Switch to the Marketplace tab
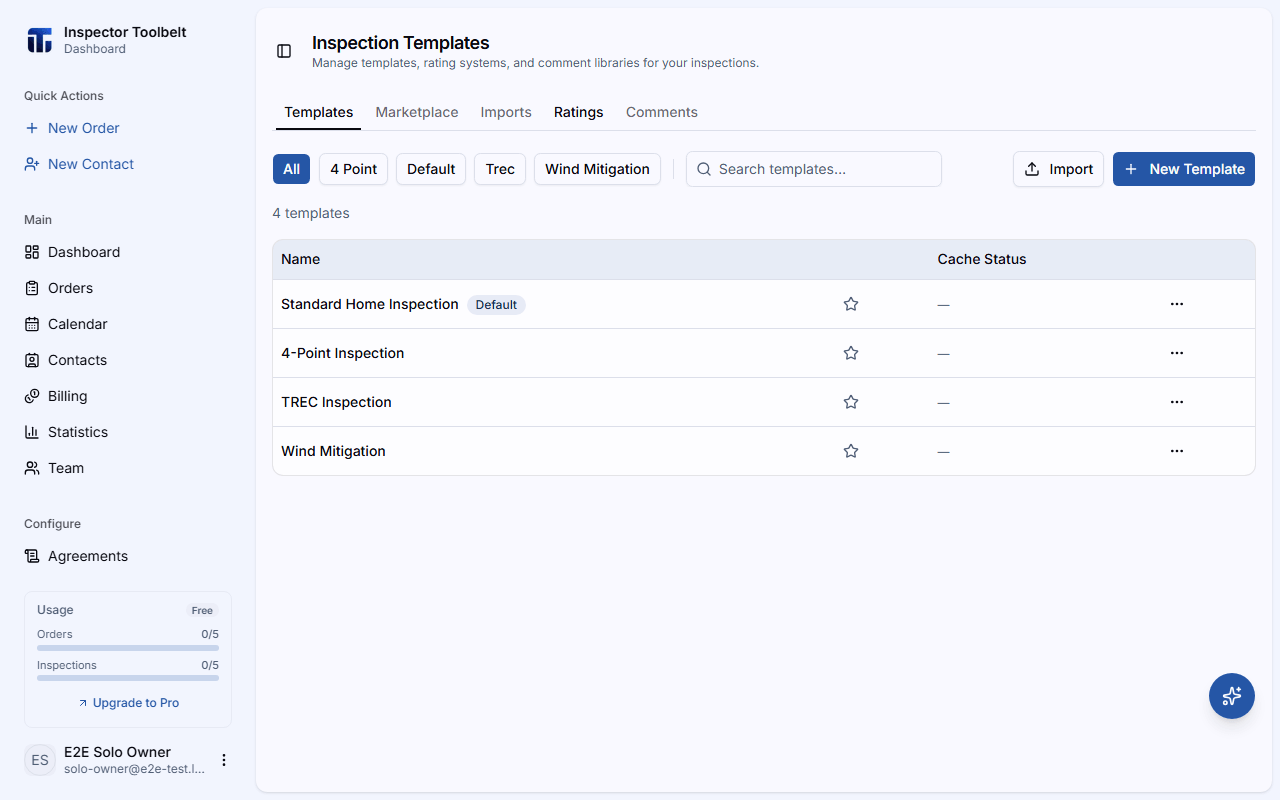 417,112
